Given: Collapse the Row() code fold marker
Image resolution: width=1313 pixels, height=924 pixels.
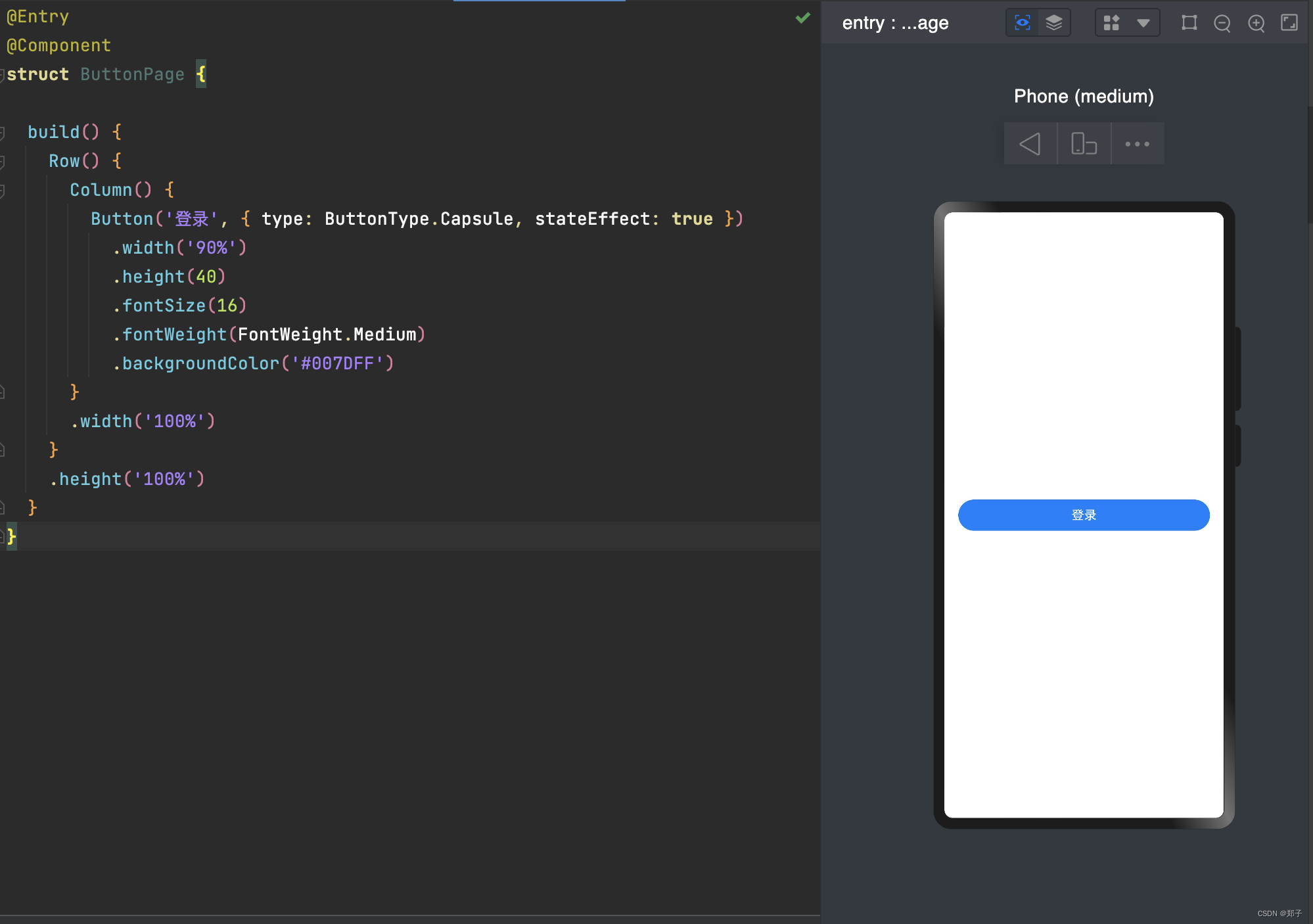Looking at the screenshot, I should [x=3, y=162].
